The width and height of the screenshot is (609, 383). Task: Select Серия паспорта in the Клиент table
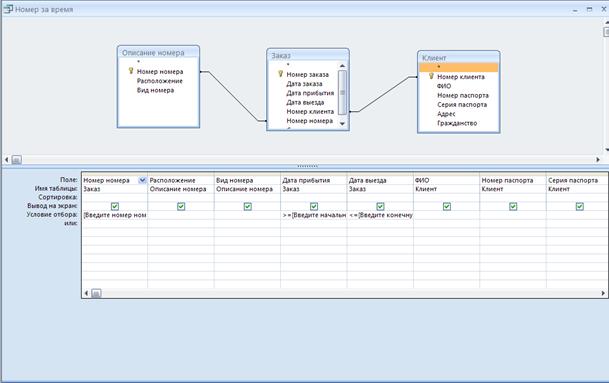coord(462,104)
